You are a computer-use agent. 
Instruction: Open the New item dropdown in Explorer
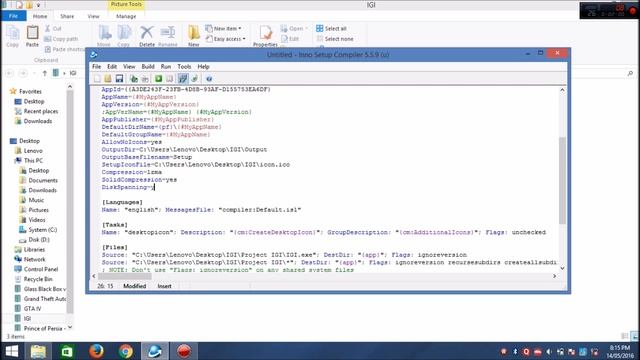coord(223,29)
